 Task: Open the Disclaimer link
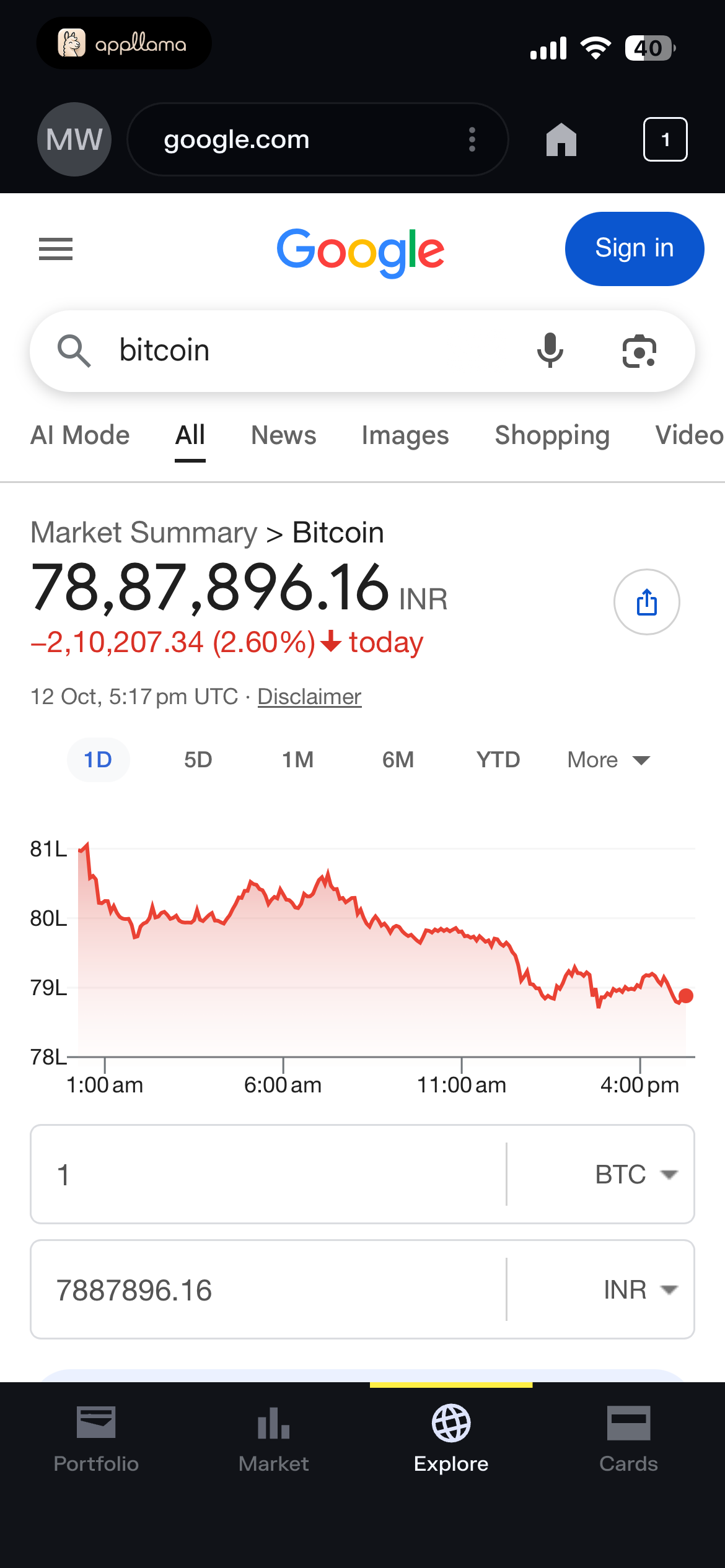coord(309,697)
